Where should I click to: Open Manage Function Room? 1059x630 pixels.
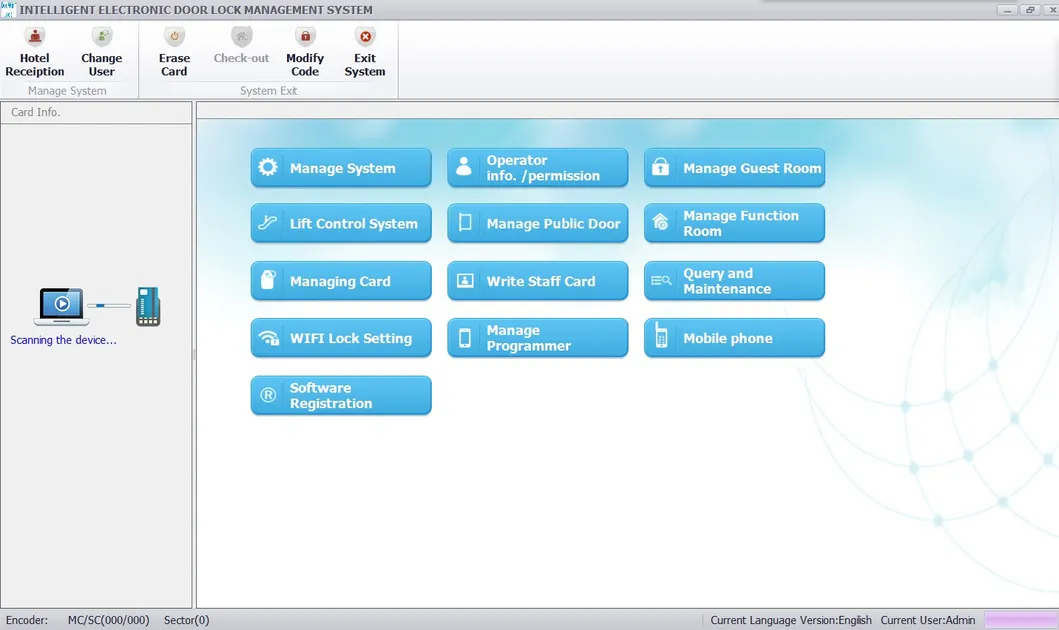(734, 224)
